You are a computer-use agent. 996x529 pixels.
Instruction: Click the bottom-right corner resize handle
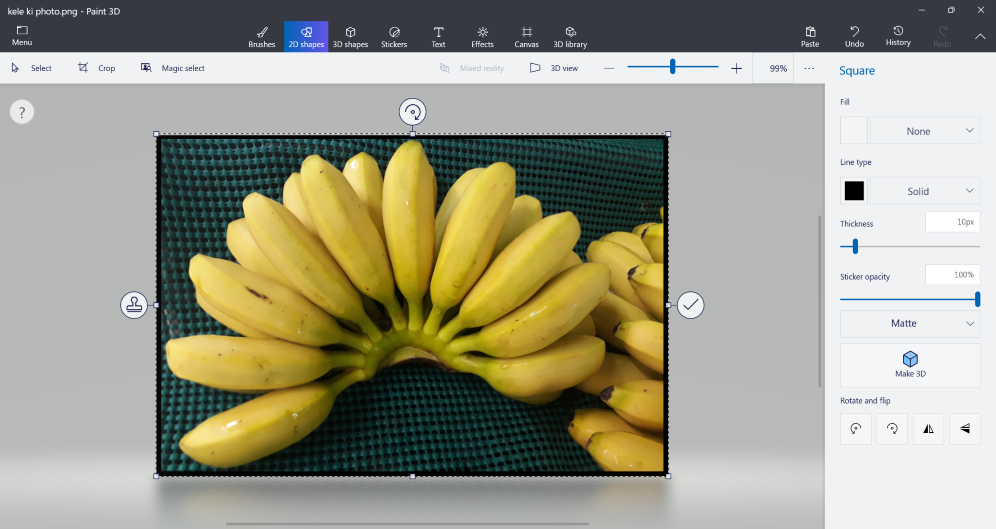pyautogui.click(x=668, y=476)
